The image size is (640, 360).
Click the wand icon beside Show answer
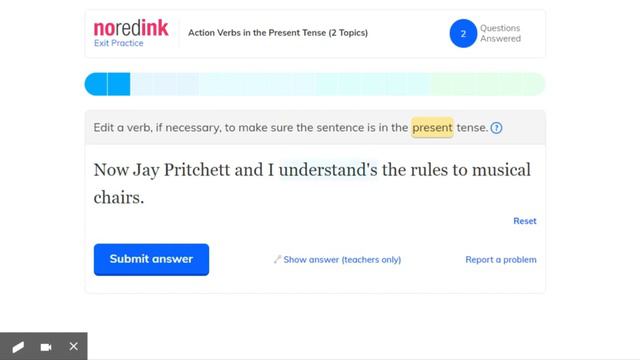click(277, 259)
